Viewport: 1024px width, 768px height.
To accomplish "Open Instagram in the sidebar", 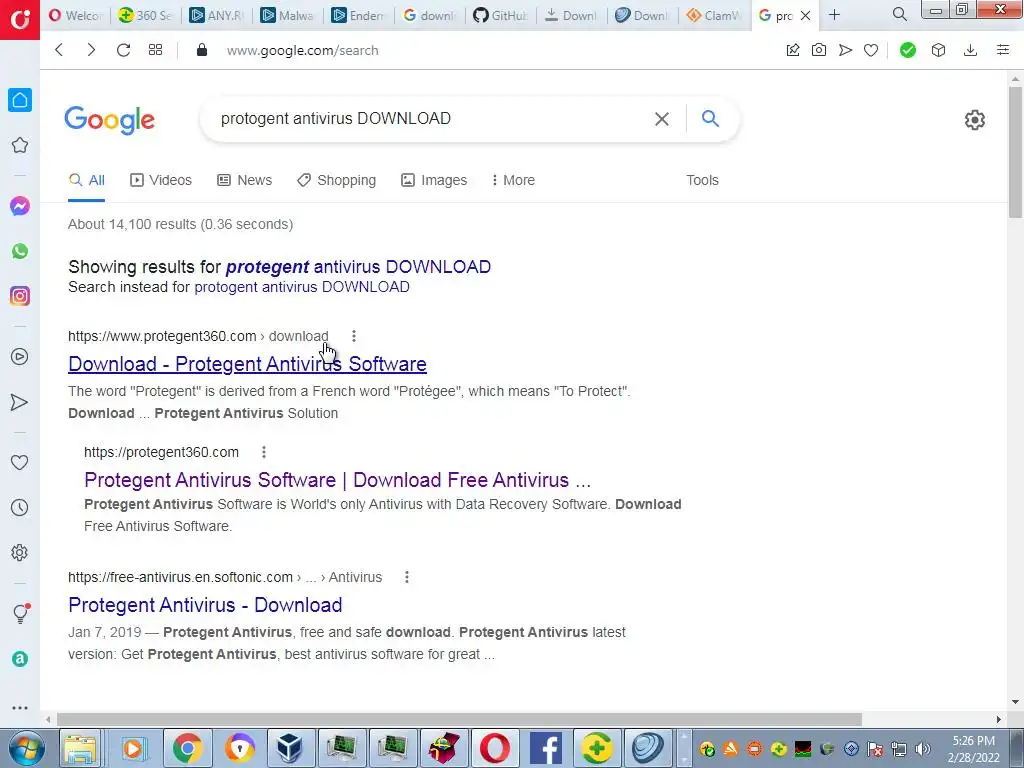I will 20,296.
